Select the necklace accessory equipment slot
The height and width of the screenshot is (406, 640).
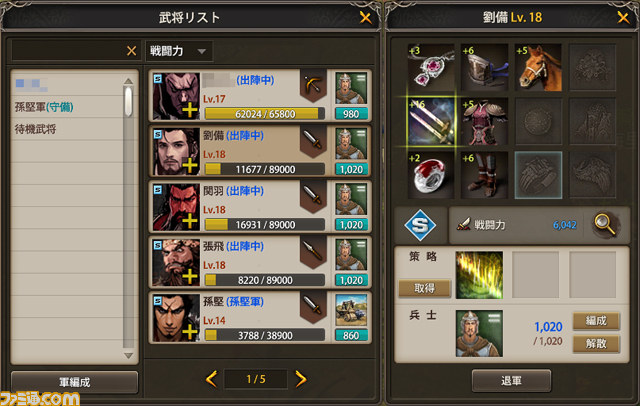[x=431, y=68]
